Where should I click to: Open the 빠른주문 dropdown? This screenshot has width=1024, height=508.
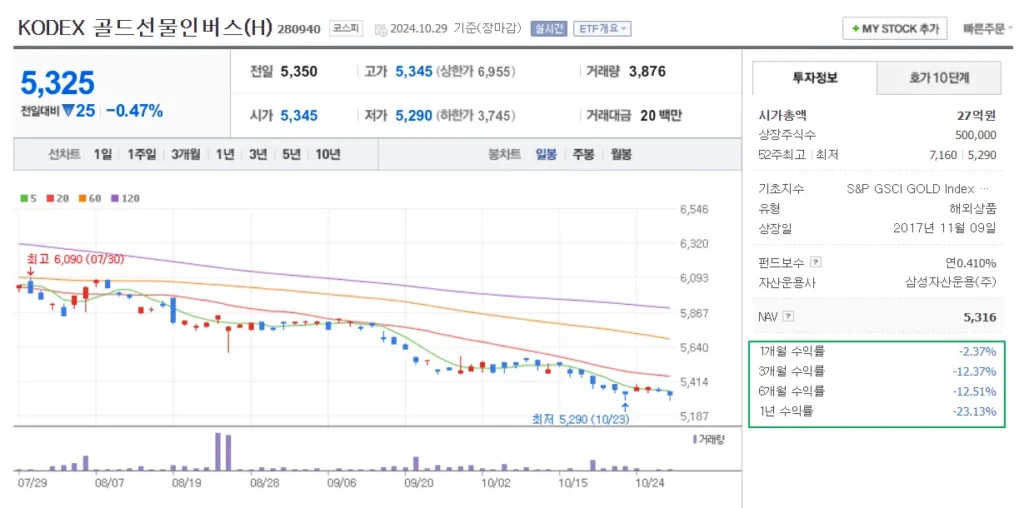tap(987, 29)
